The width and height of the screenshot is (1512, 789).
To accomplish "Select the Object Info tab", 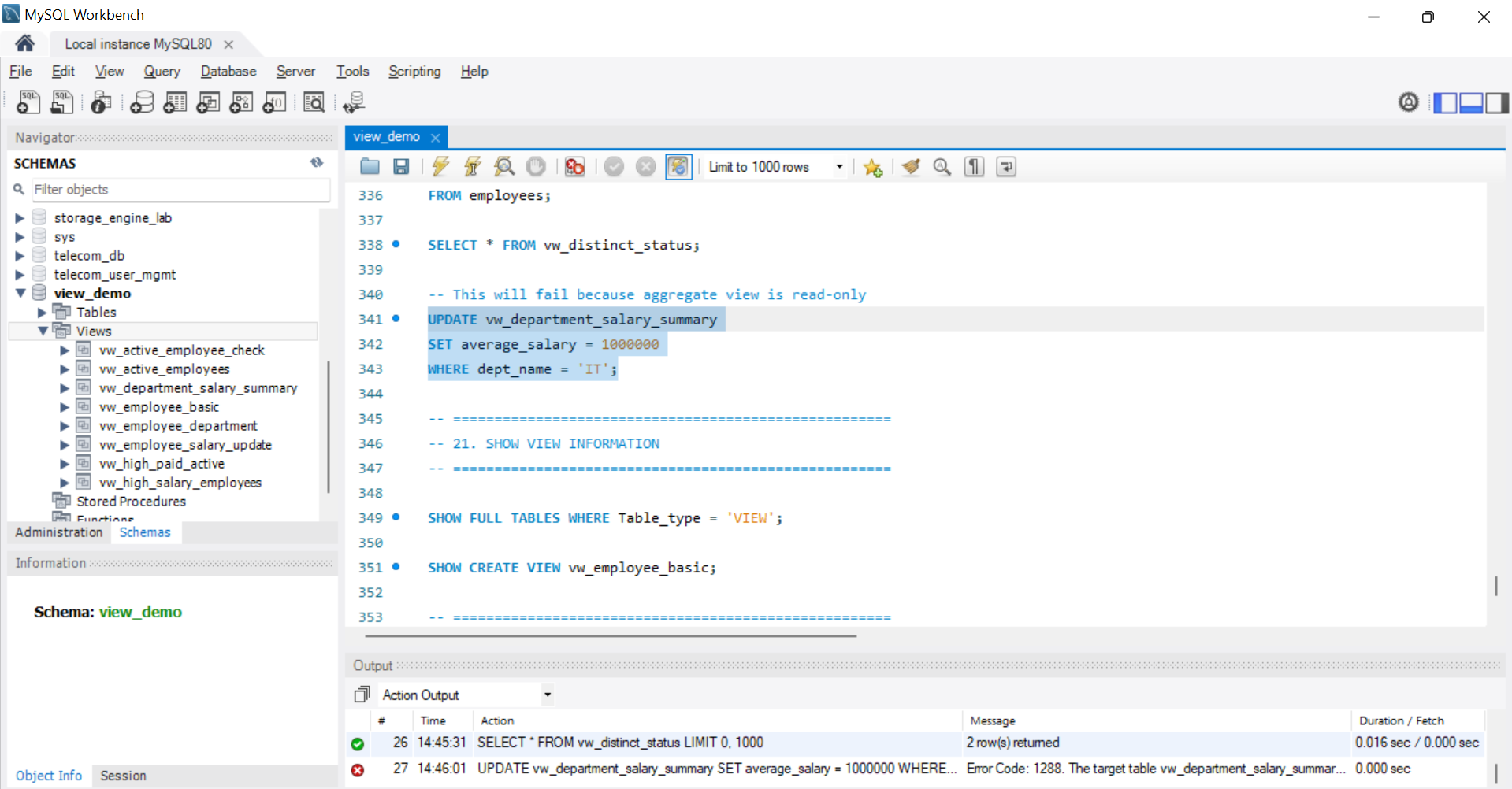I will click(49, 776).
